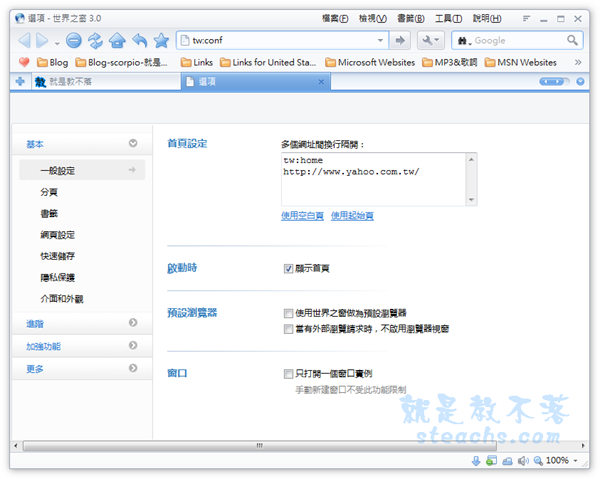600x479 pixels.
Task: Select 書籤 settings in sidebar
Action: point(49,213)
